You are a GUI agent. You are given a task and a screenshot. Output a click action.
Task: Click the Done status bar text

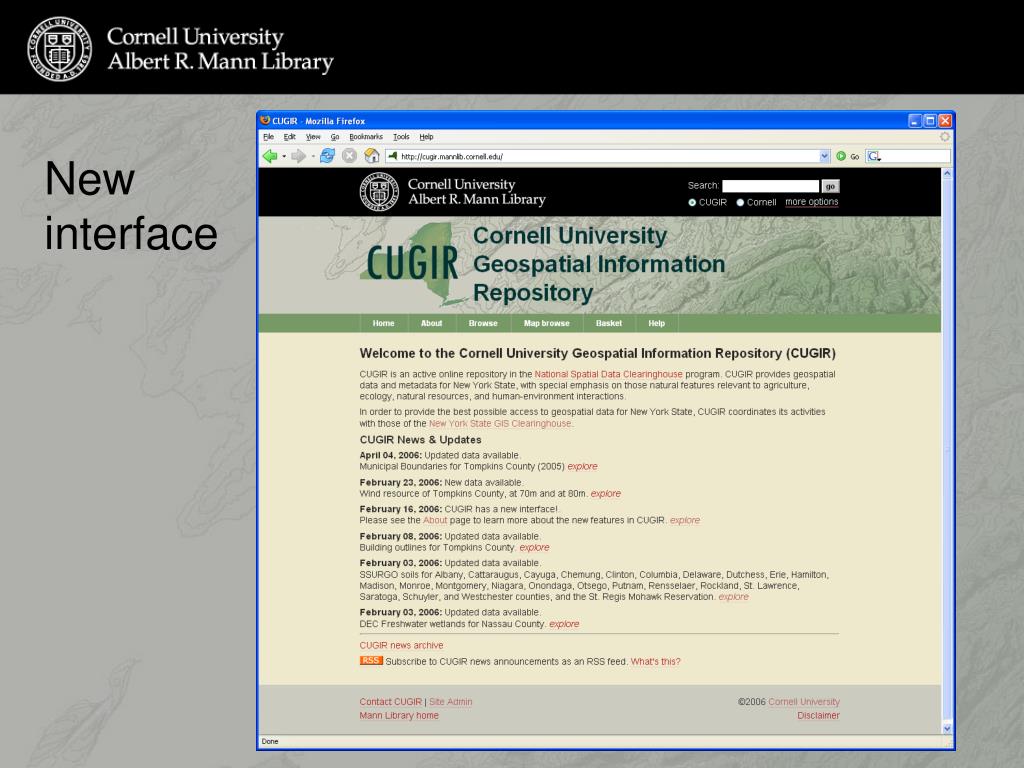click(270, 741)
